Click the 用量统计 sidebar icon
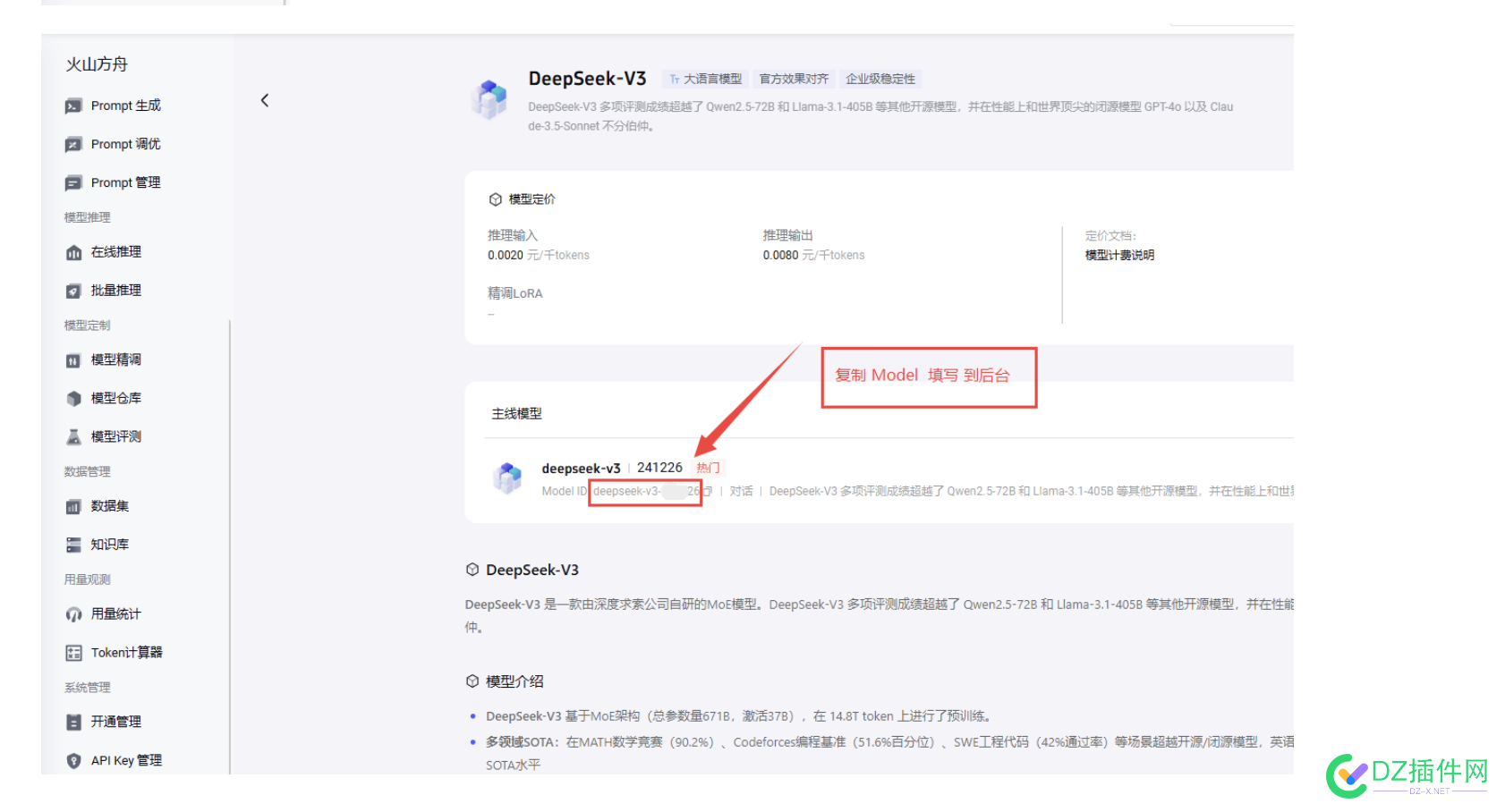 (73, 615)
